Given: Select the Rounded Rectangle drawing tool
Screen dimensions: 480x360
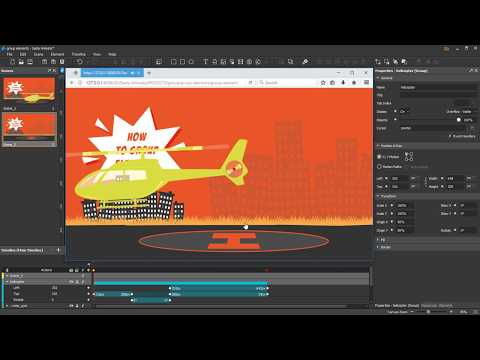Looking at the screenshot, I should [x=182, y=62].
